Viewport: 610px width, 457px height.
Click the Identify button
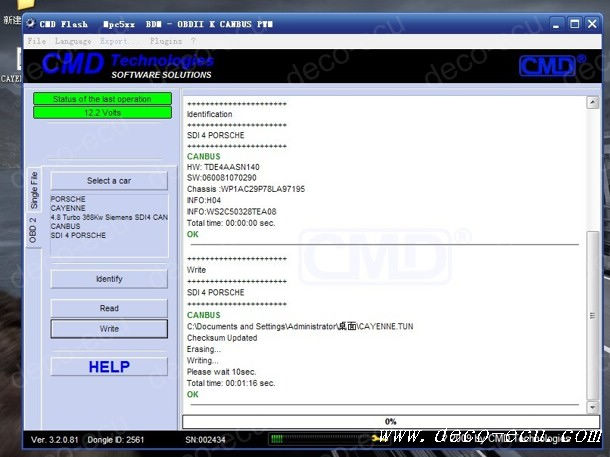pos(109,279)
